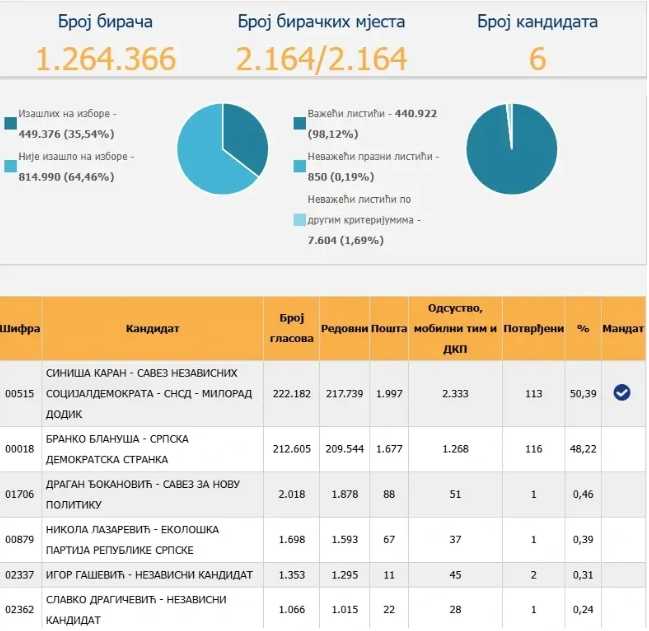The width and height of the screenshot is (649, 631).
Task: Click the Број бирача total 1.264.366
Action: click(x=105, y=59)
